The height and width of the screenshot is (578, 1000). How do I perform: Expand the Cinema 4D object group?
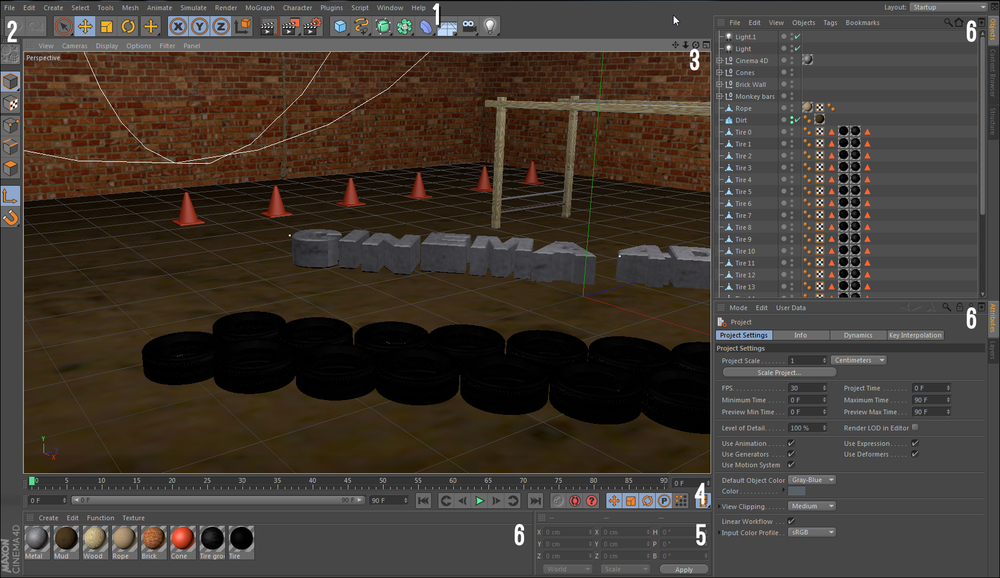coord(719,61)
